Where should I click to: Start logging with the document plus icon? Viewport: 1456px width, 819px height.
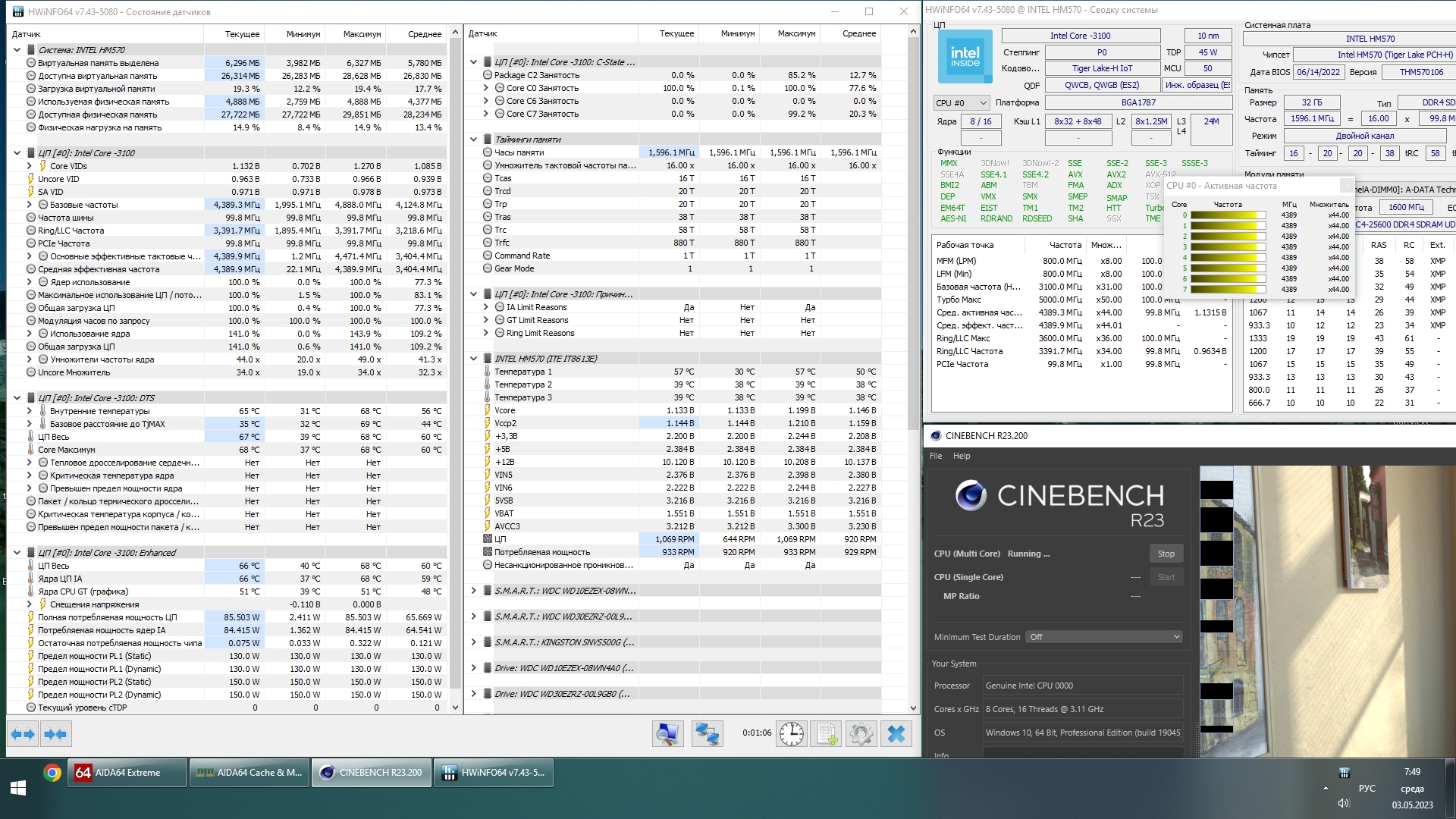(x=825, y=734)
